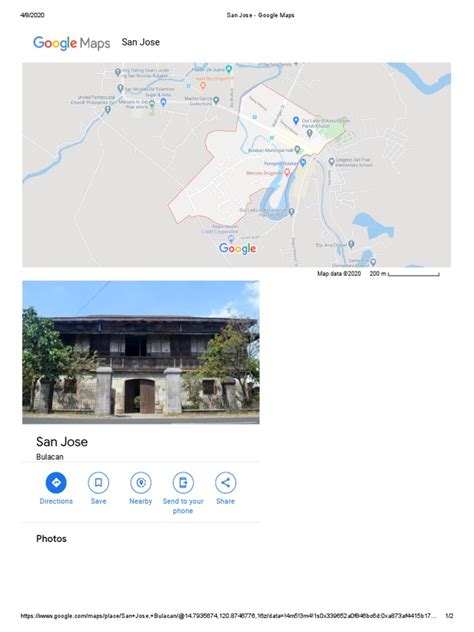Click the blue market pin beside Mercury Drugstore
The image size is (474, 632).
[x=303, y=162]
